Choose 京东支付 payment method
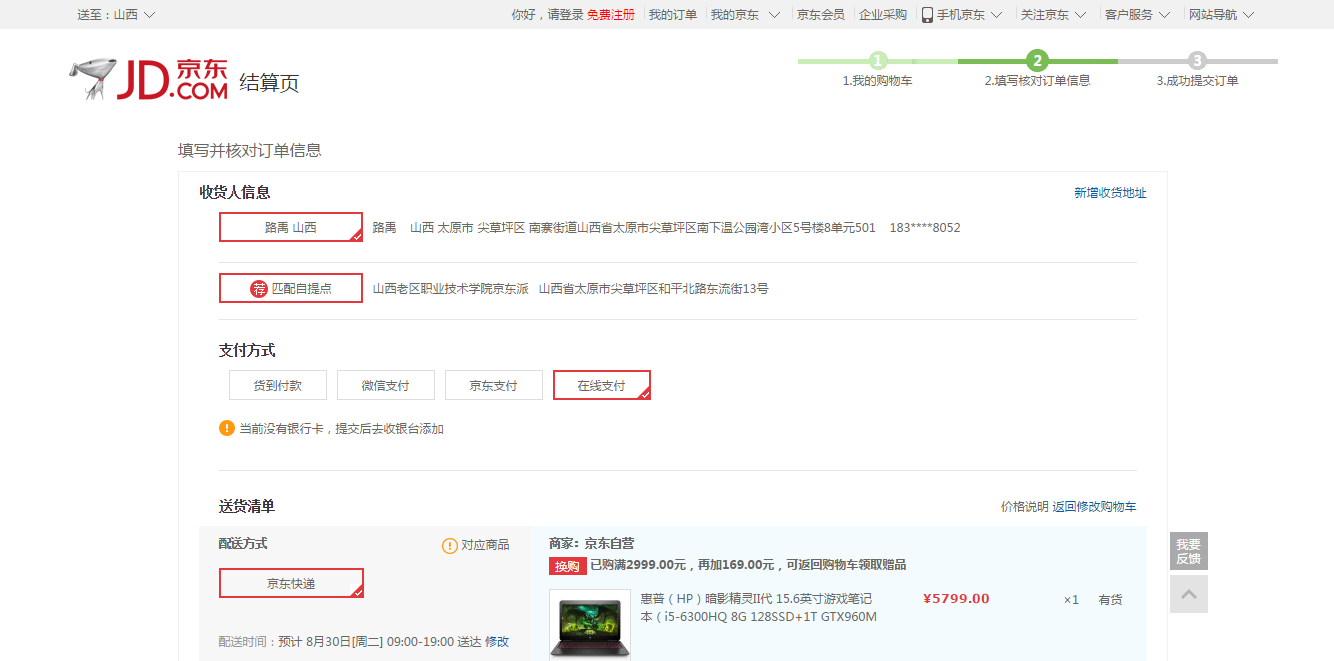The width and height of the screenshot is (1334, 661). [x=493, y=385]
